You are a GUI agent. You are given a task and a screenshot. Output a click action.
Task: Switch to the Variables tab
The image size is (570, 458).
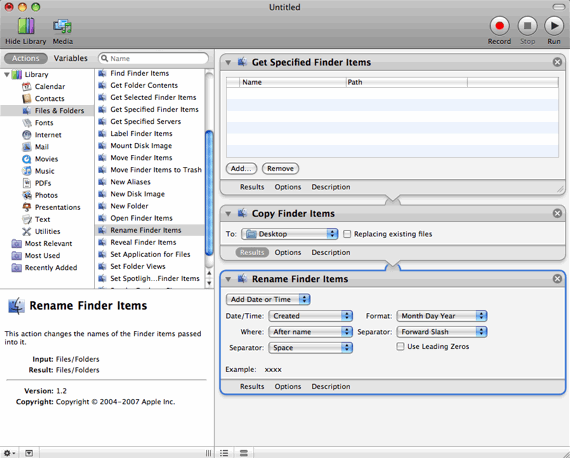71,58
